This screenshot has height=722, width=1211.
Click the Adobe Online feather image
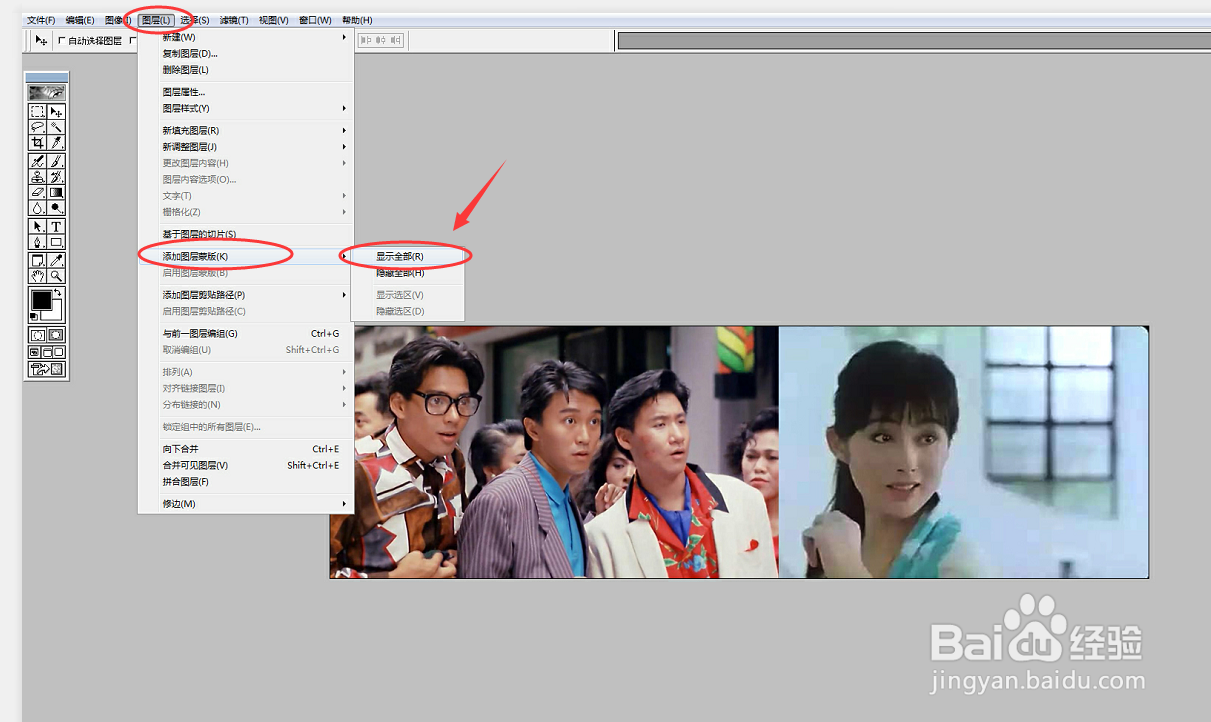pos(47,91)
